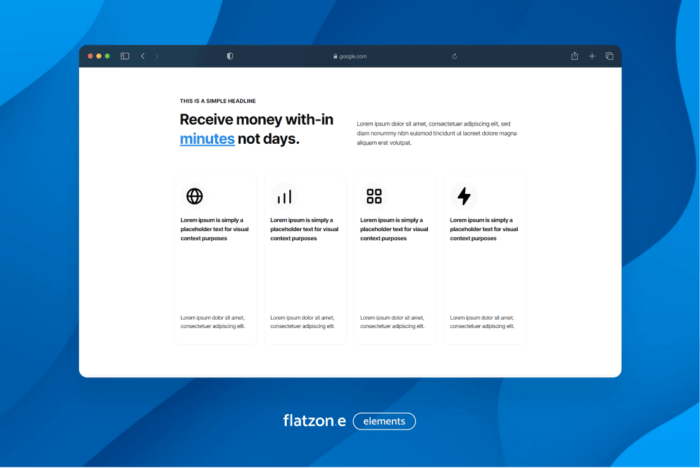700x468 pixels.
Task: Click the flatzon e logo text
Action: point(313,421)
